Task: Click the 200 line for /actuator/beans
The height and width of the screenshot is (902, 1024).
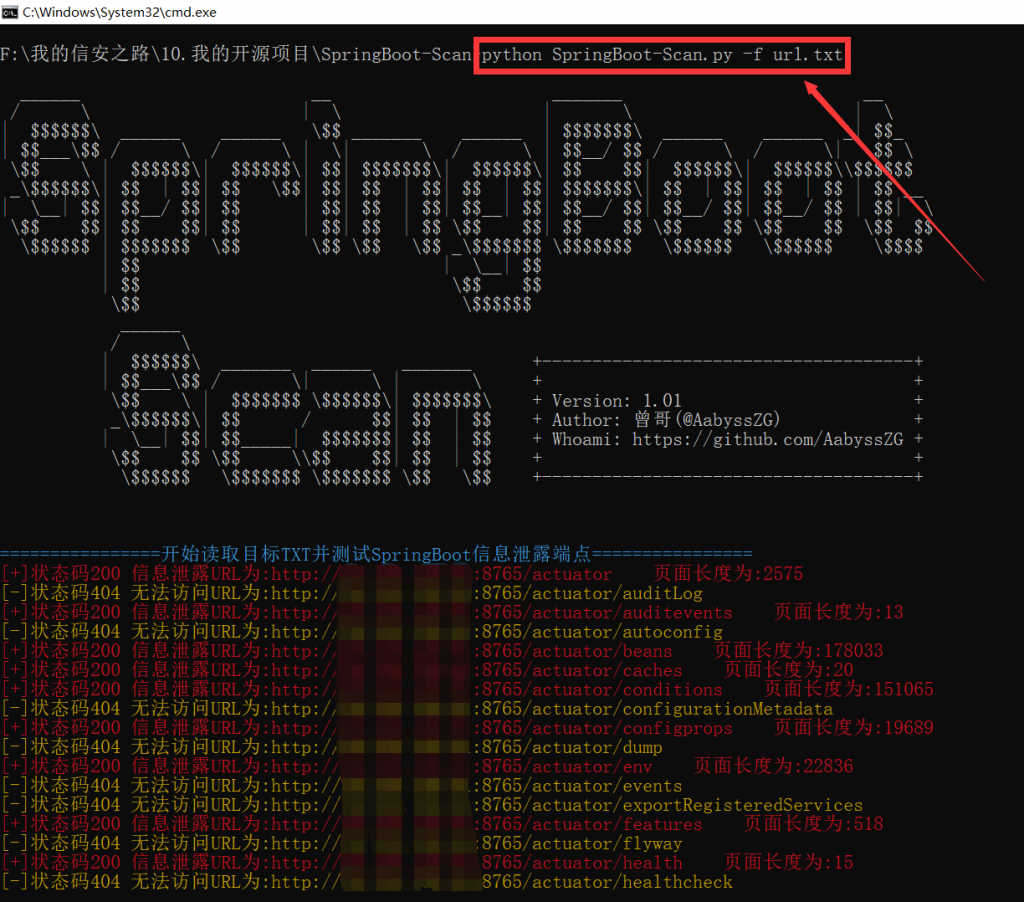Action: click(441, 651)
